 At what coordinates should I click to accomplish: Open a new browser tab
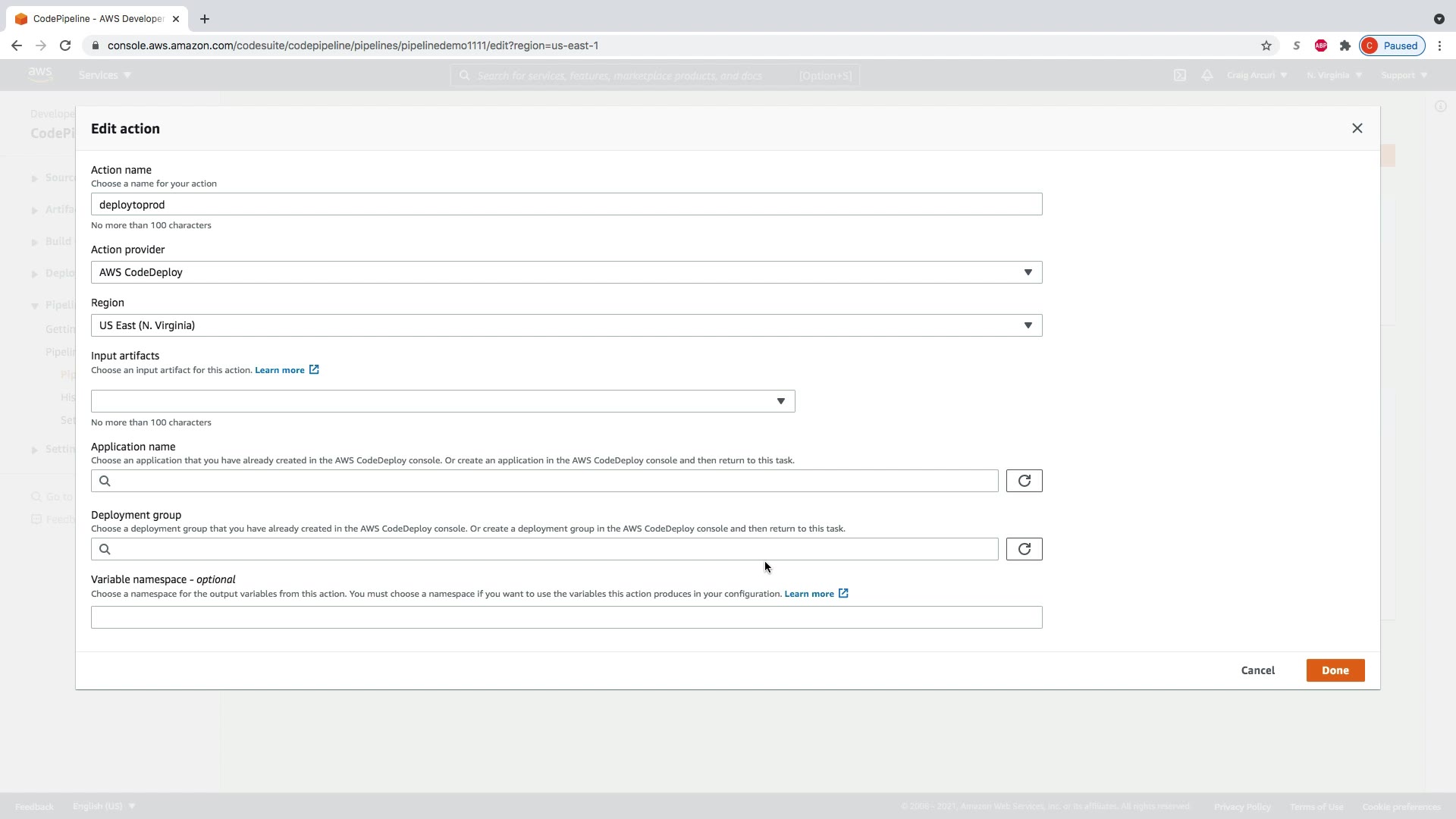(x=204, y=19)
